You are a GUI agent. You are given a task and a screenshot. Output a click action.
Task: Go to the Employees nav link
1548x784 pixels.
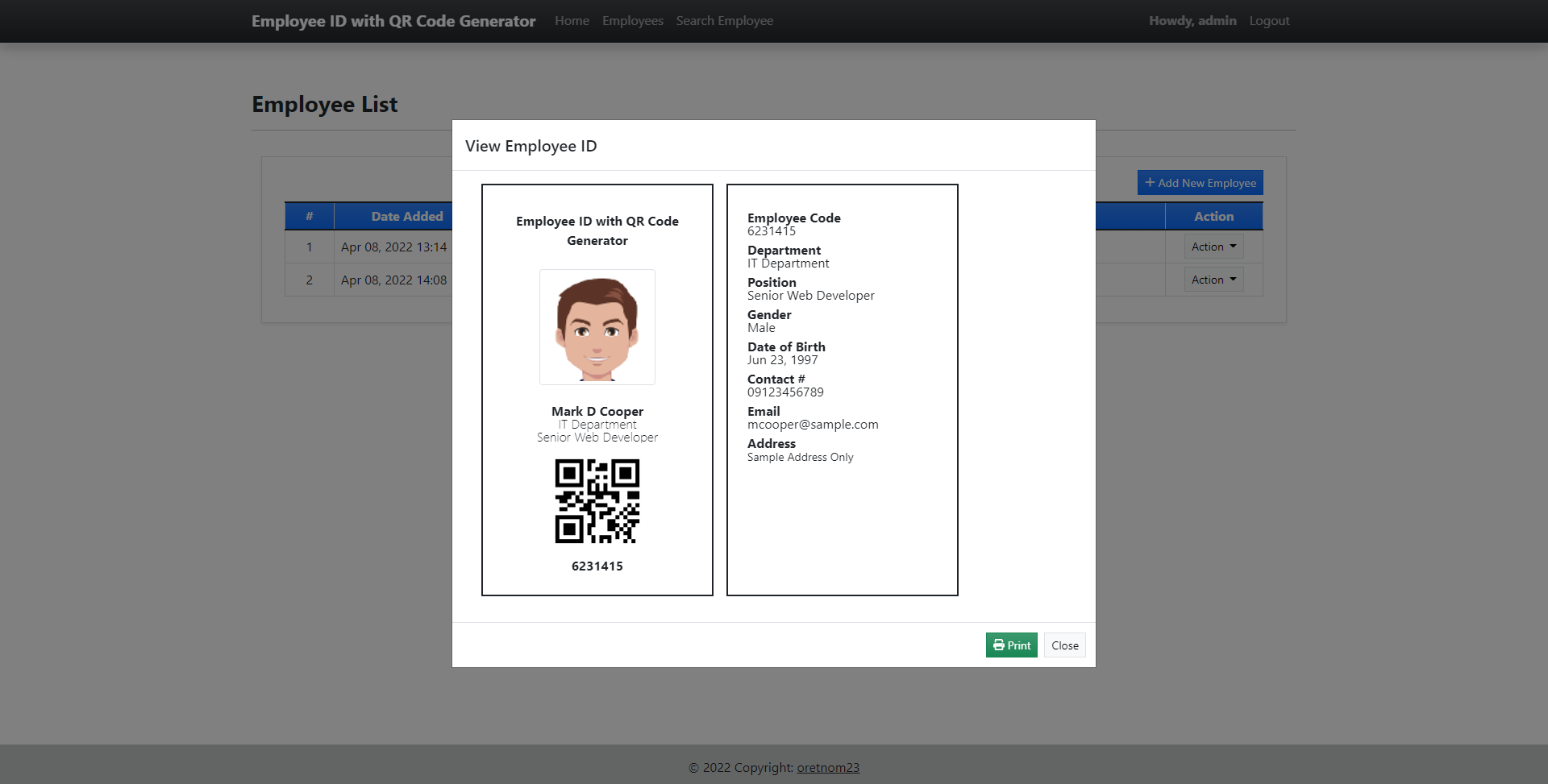[633, 21]
